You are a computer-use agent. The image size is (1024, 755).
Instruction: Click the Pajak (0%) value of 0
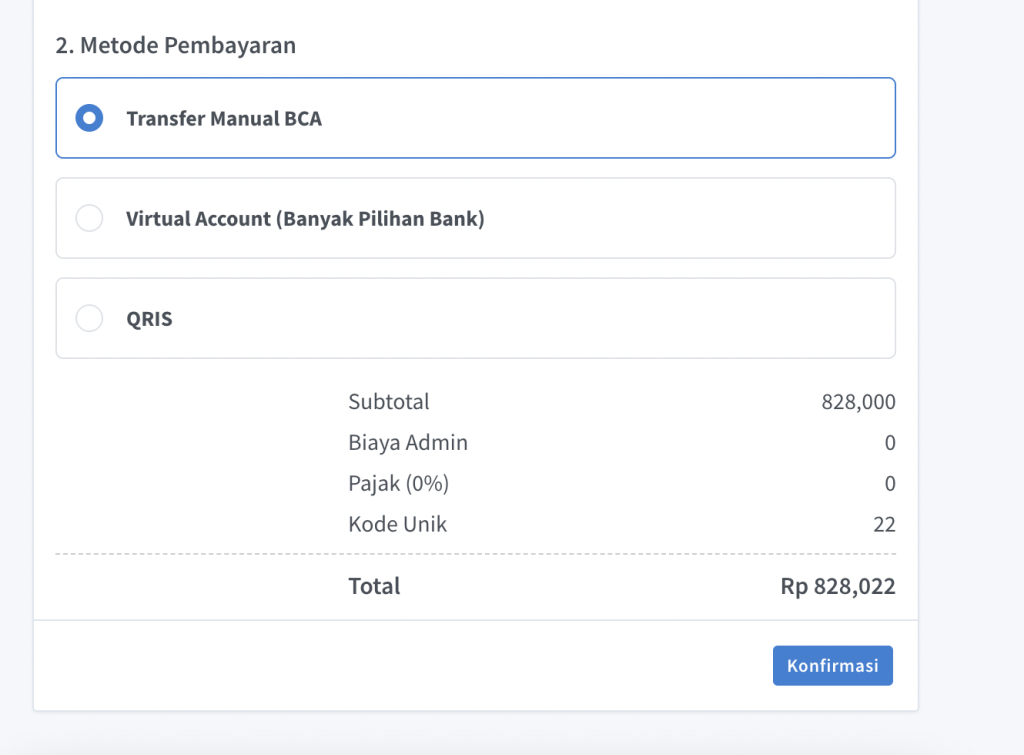coord(889,484)
